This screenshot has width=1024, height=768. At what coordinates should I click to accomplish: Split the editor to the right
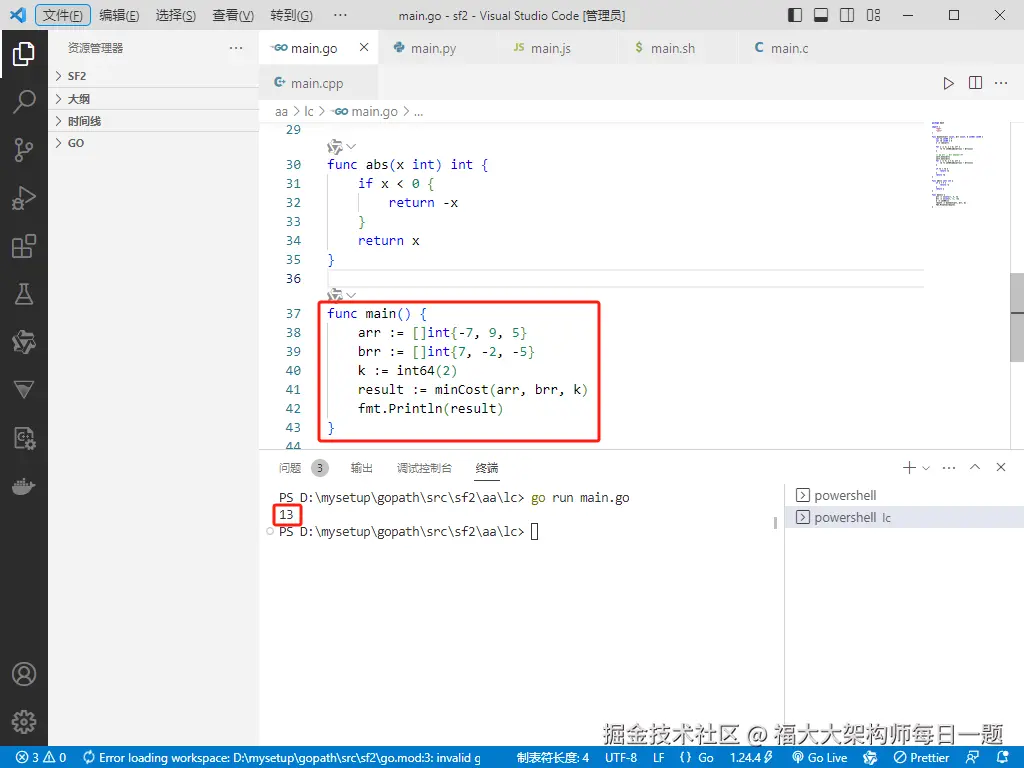tap(975, 83)
